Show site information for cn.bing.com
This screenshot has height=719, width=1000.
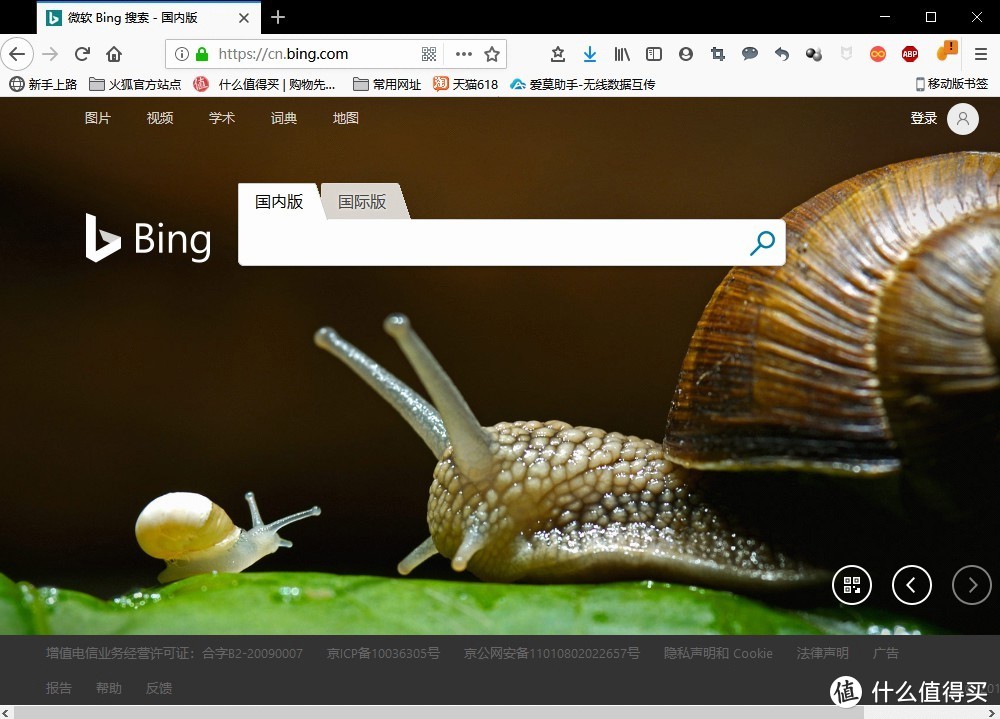(182, 54)
